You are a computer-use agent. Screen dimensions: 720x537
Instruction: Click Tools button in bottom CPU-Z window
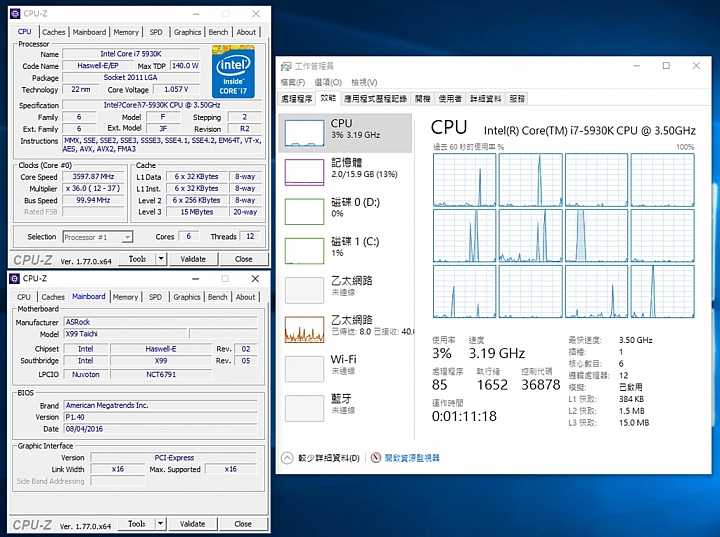point(137,524)
